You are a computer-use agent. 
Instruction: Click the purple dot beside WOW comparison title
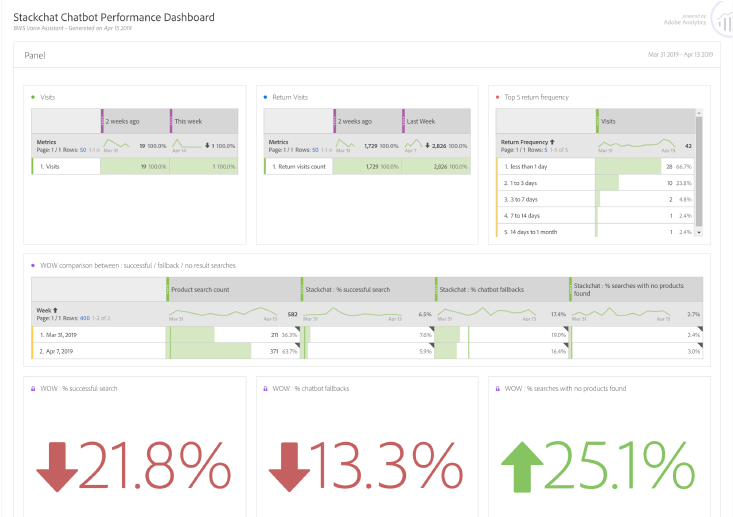tap(33, 266)
